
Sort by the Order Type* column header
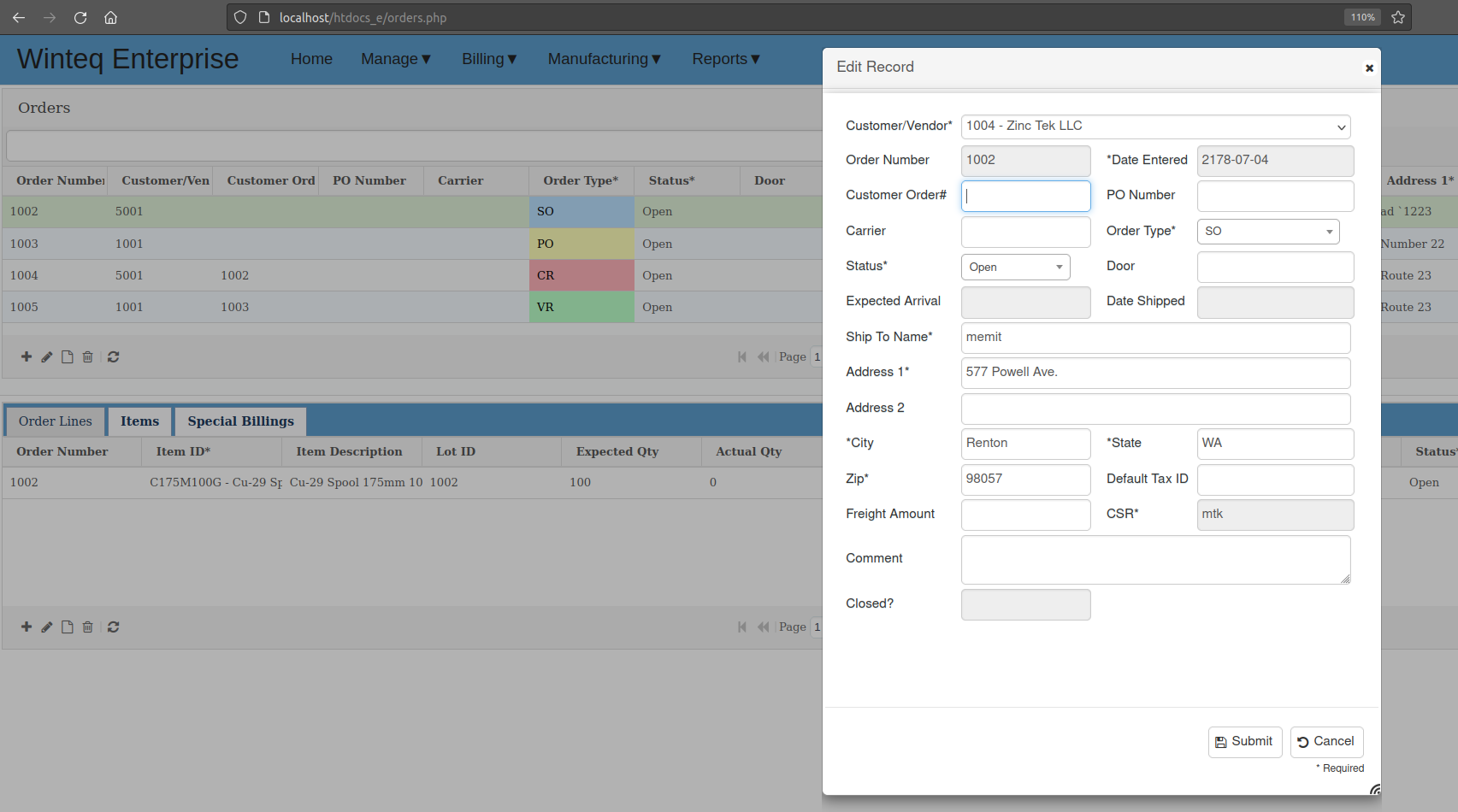point(581,180)
